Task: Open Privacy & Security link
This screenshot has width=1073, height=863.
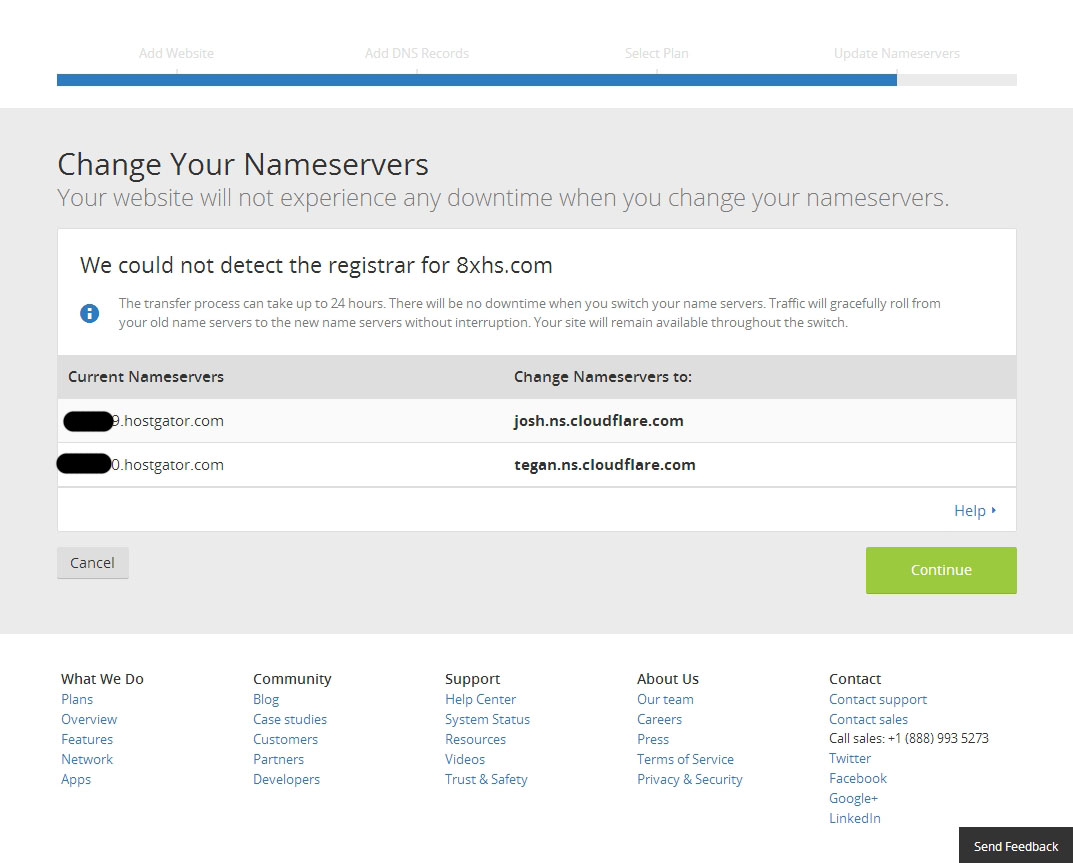Action: [690, 780]
